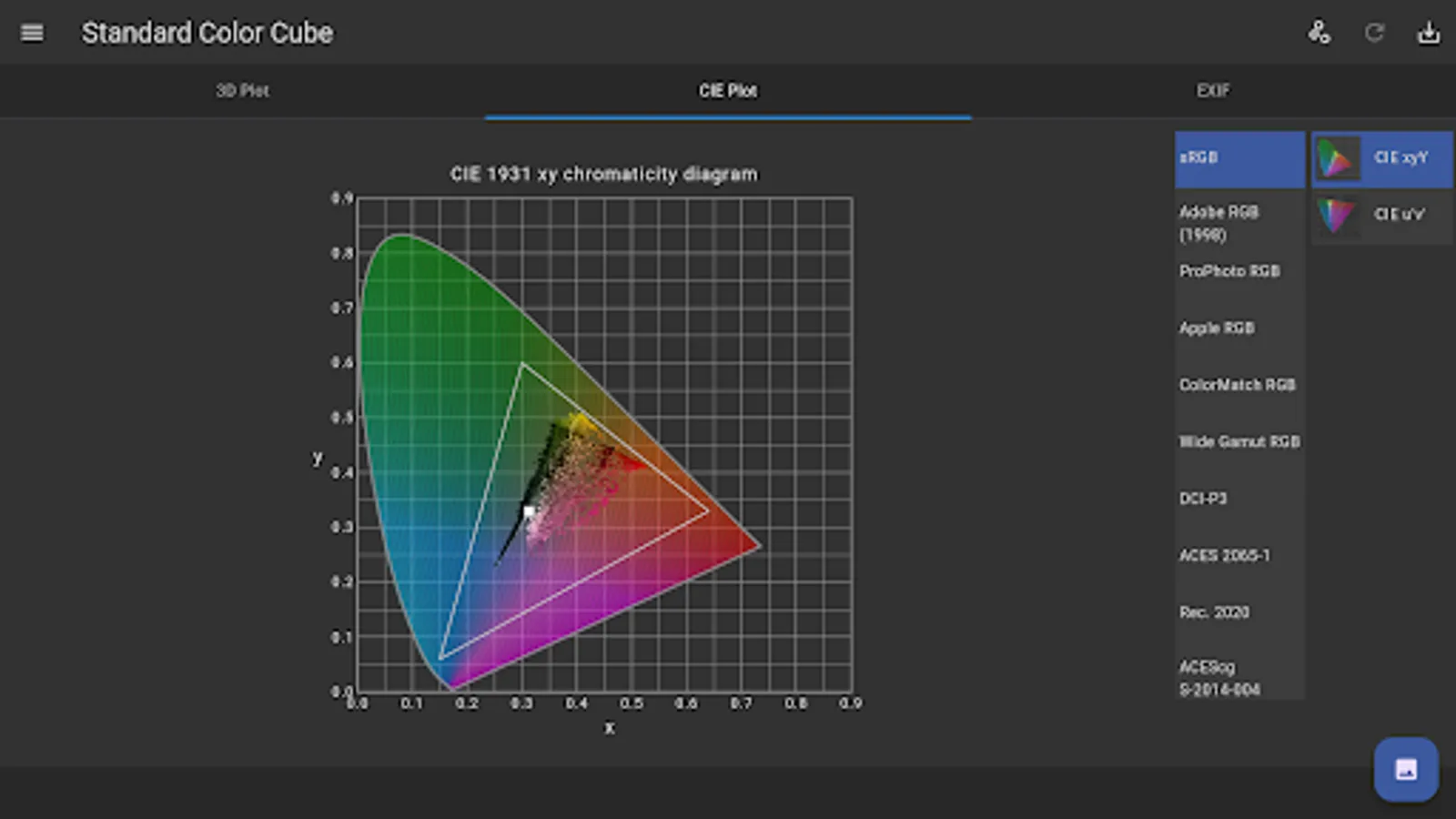
Task: Select the CIE Plot tab
Action: pyautogui.click(x=728, y=91)
